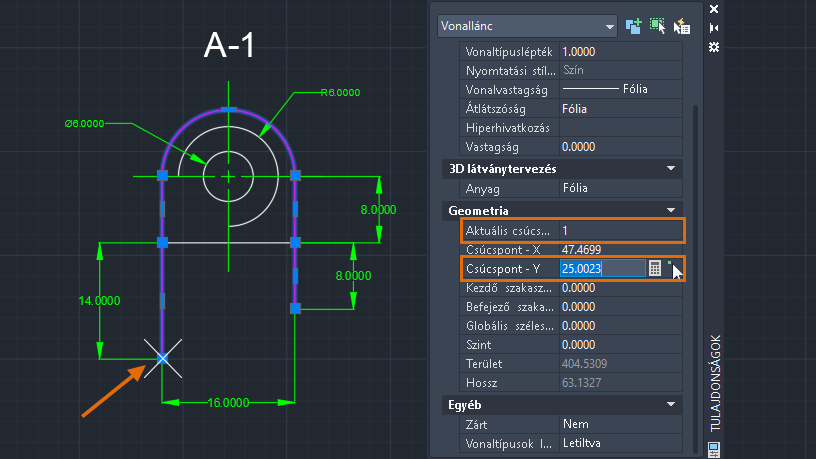Click the Ø6.0000 diameter dimension text

pos(84,123)
